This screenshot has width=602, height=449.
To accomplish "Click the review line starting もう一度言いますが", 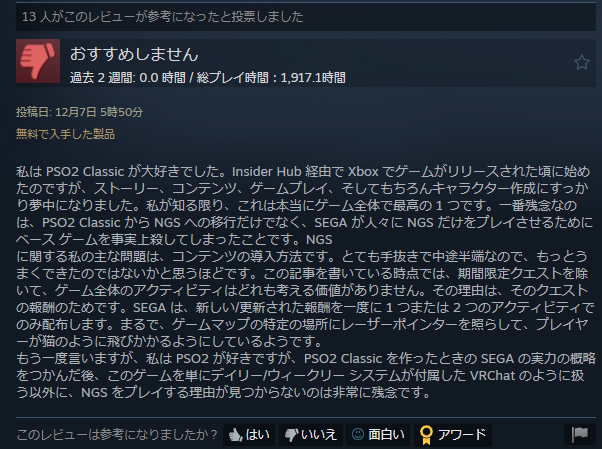I will tap(306, 358).
